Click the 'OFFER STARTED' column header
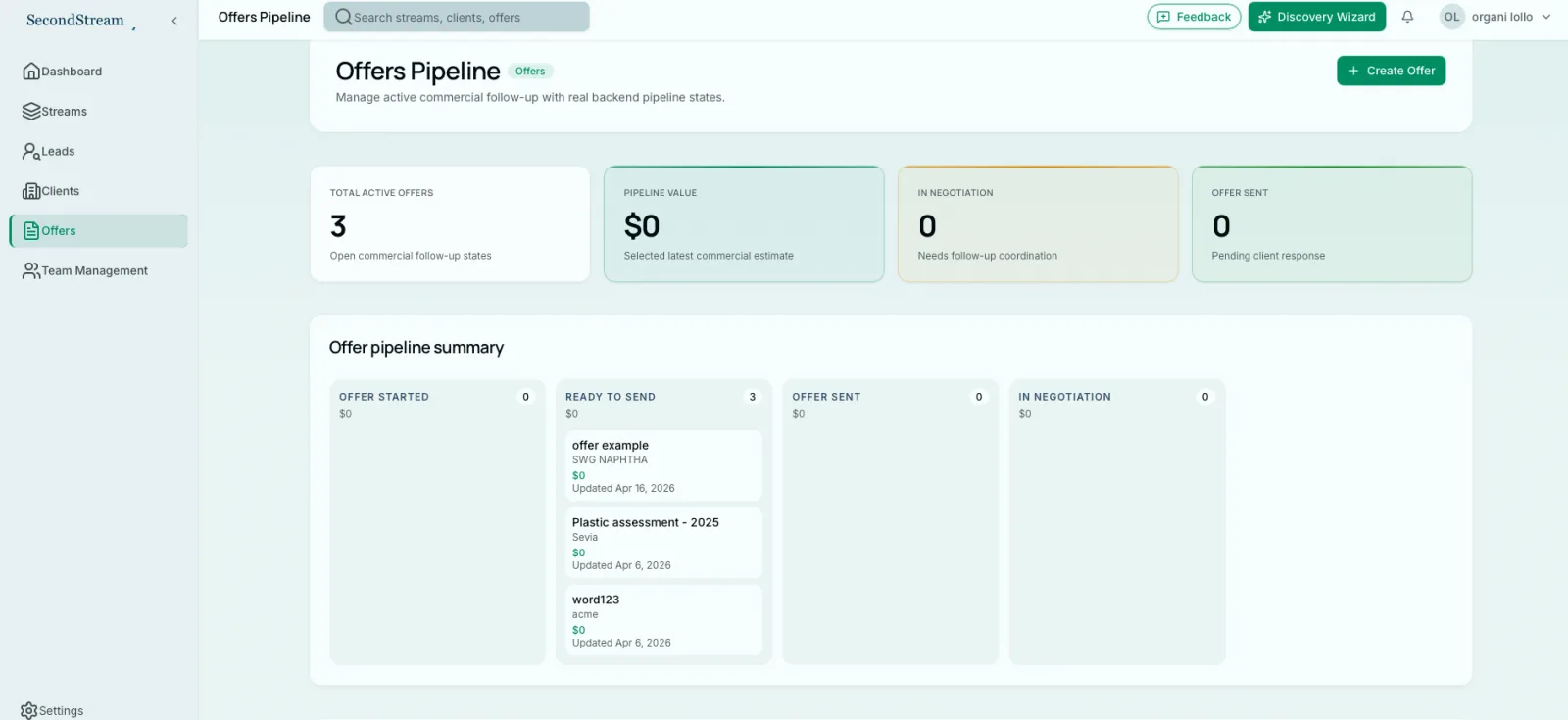 tap(384, 397)
